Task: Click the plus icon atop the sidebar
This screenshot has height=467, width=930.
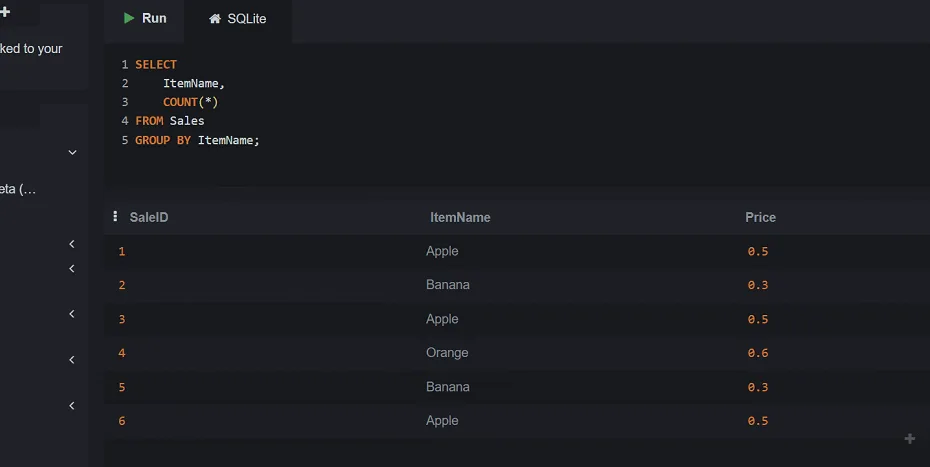Action: [x=5, y=12]
